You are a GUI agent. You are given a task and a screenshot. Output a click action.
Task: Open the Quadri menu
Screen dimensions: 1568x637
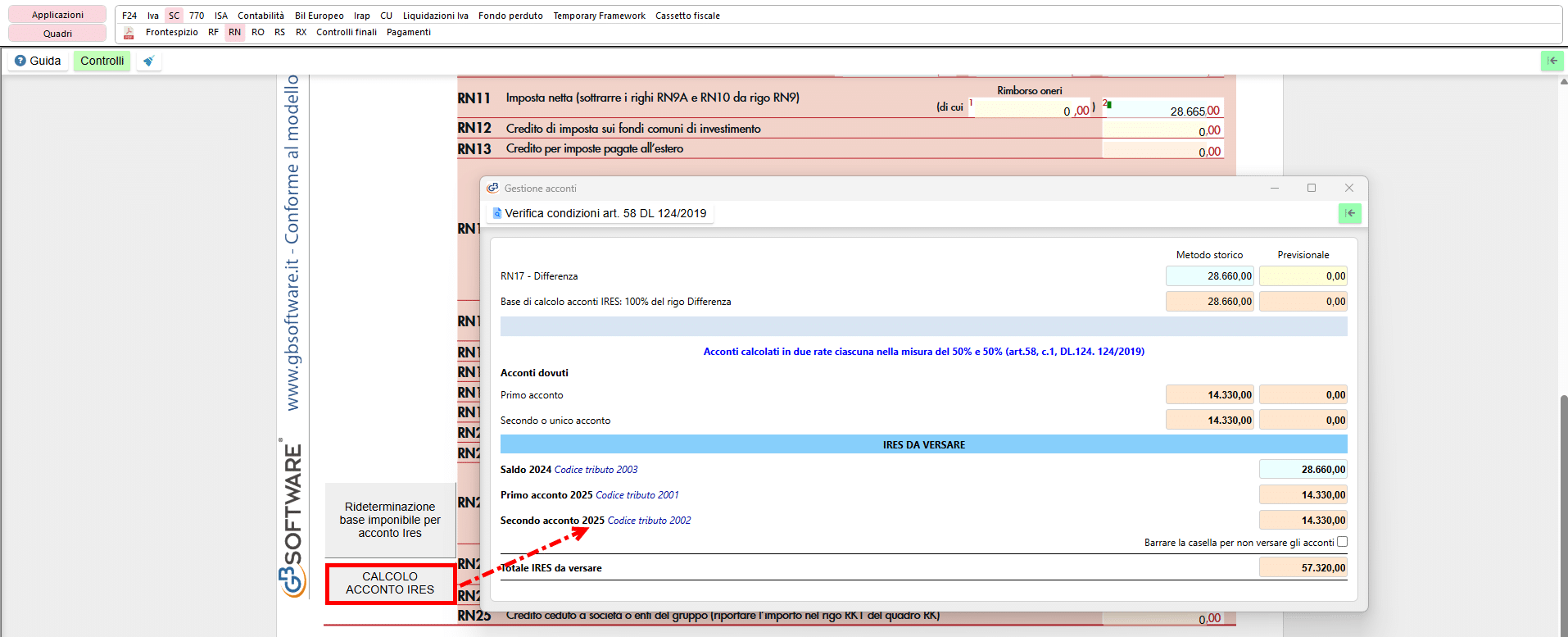pos(57,34)
